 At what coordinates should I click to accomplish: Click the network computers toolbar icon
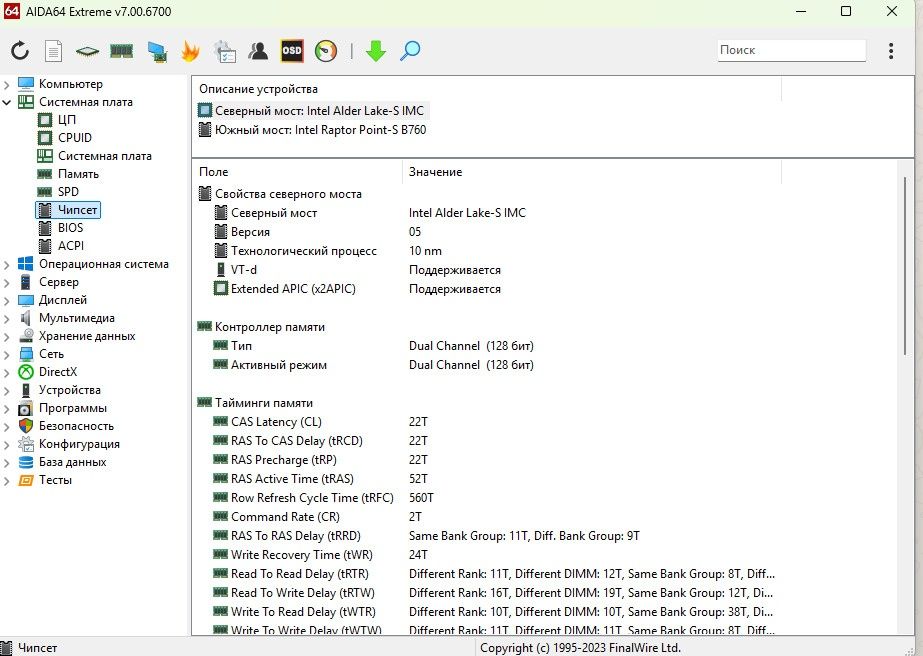pyautogui.click(x=157, y=51)
